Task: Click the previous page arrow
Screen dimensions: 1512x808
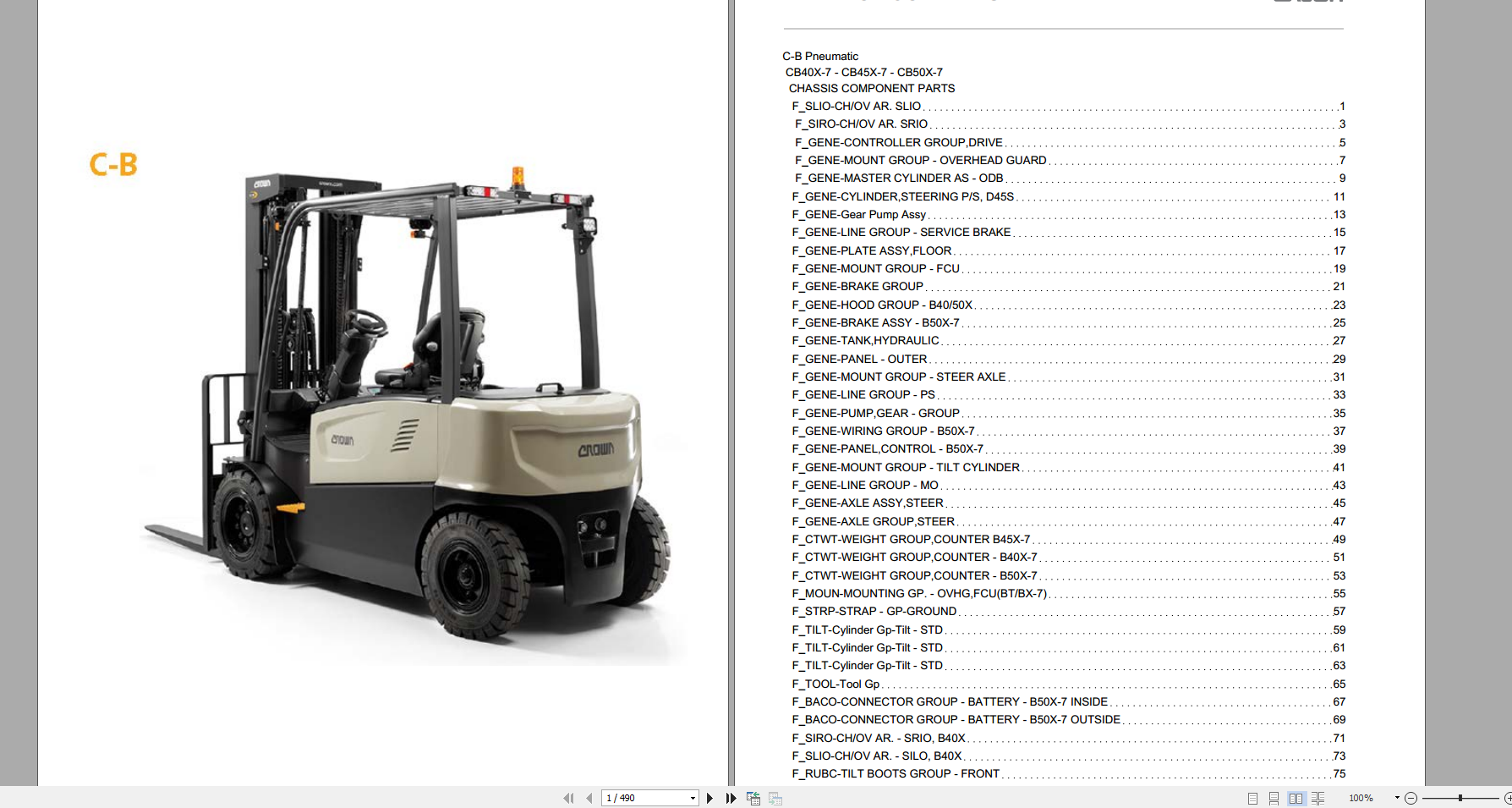Action: tap(589, 798)
